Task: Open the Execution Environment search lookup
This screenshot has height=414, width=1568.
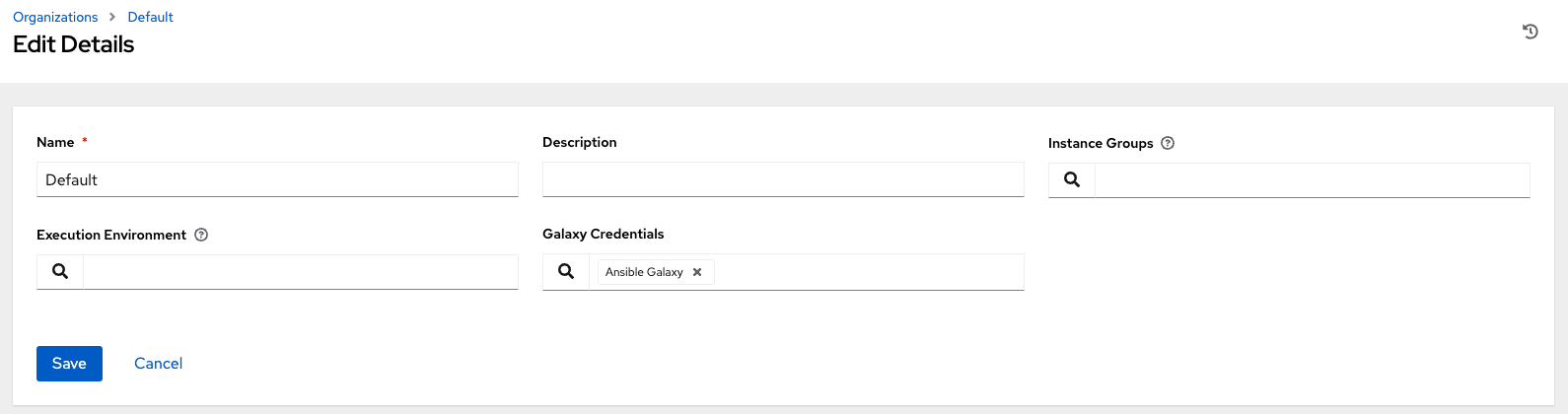Action: click(60, 272)
